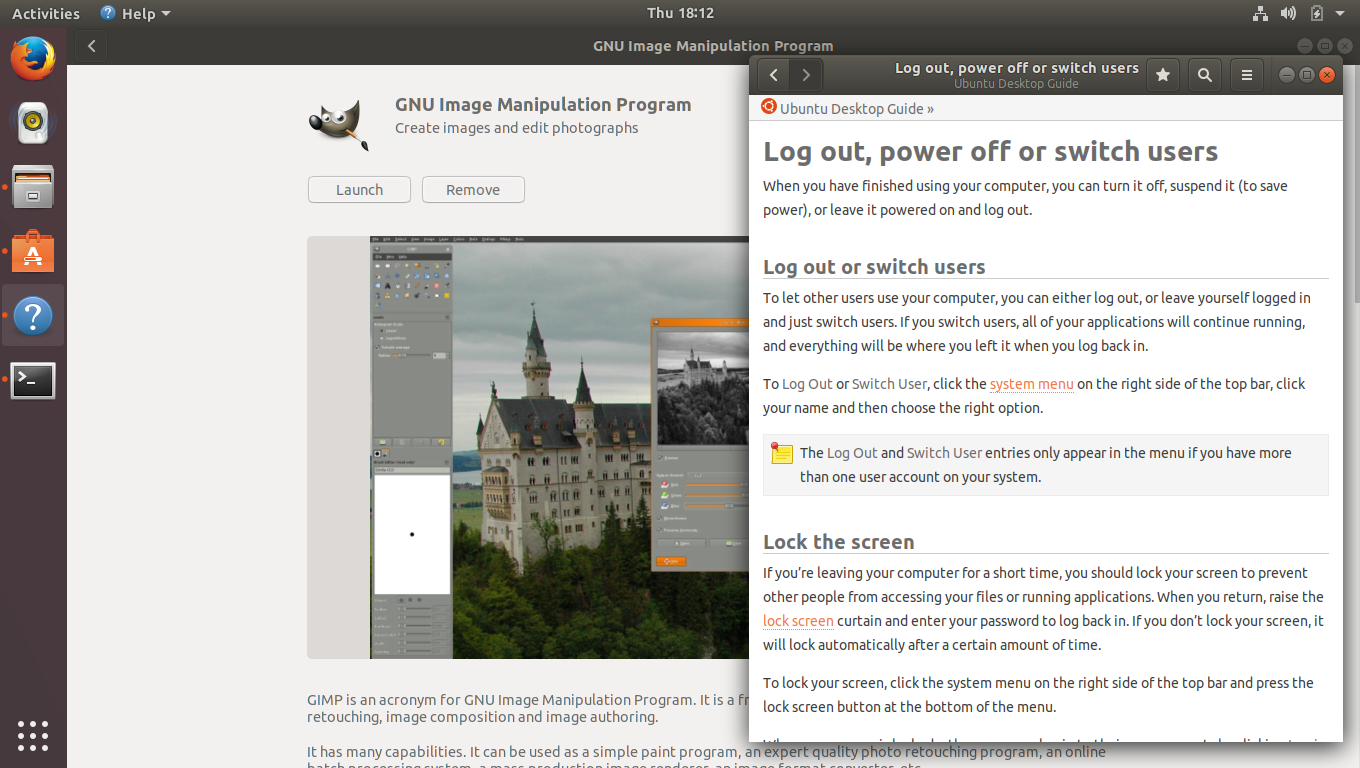Show Applications grid in the dock
This screenshot has height=768, width=1360.
(33, 736)
